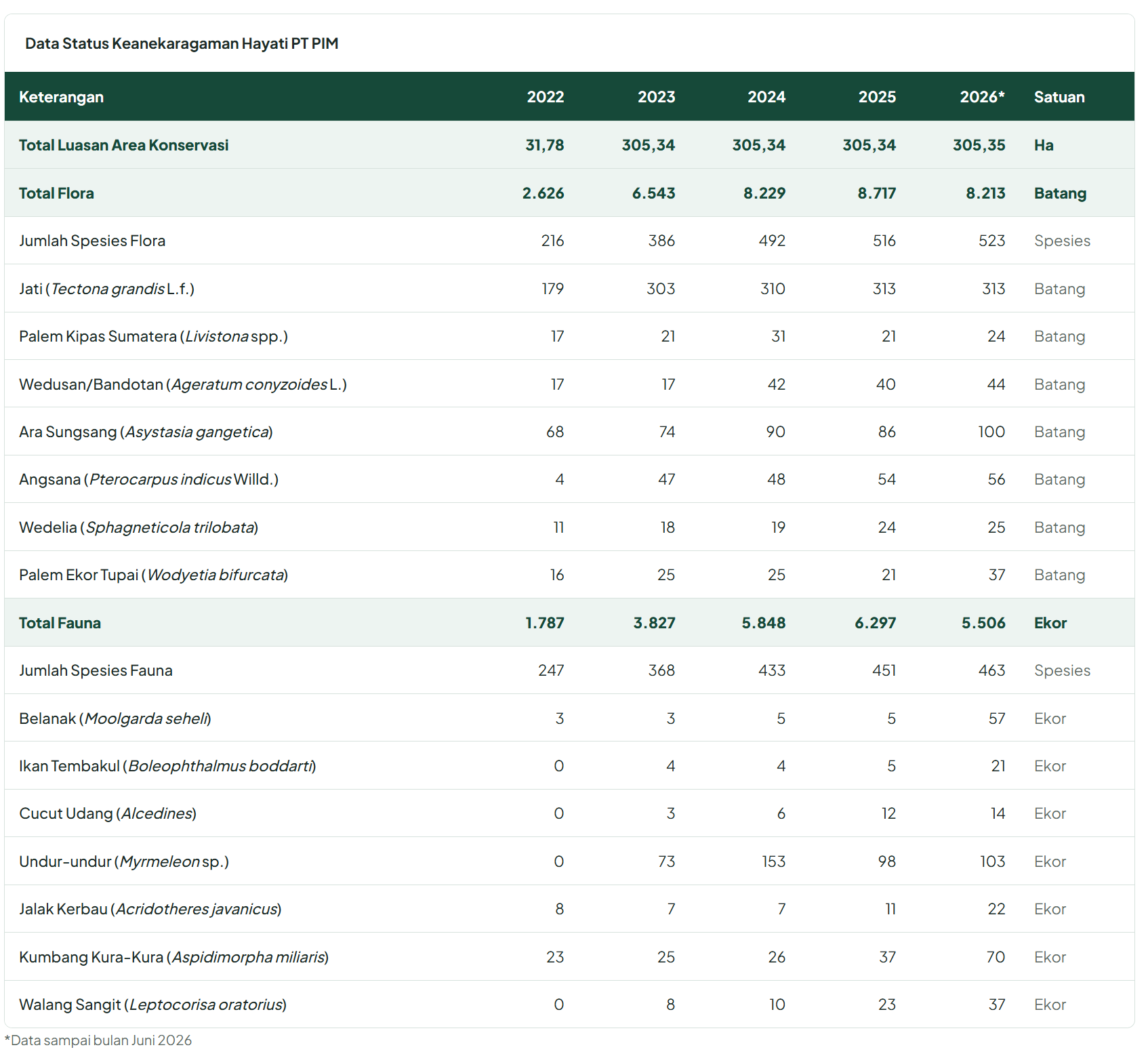Select the Undur-undur (Myrmeleon sp.) label
The width and height of the screenshot is (1148, 1056).
point(124,861)
